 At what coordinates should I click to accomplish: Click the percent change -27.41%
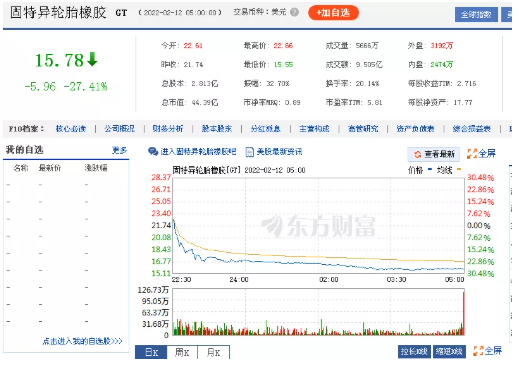(86, 87)
